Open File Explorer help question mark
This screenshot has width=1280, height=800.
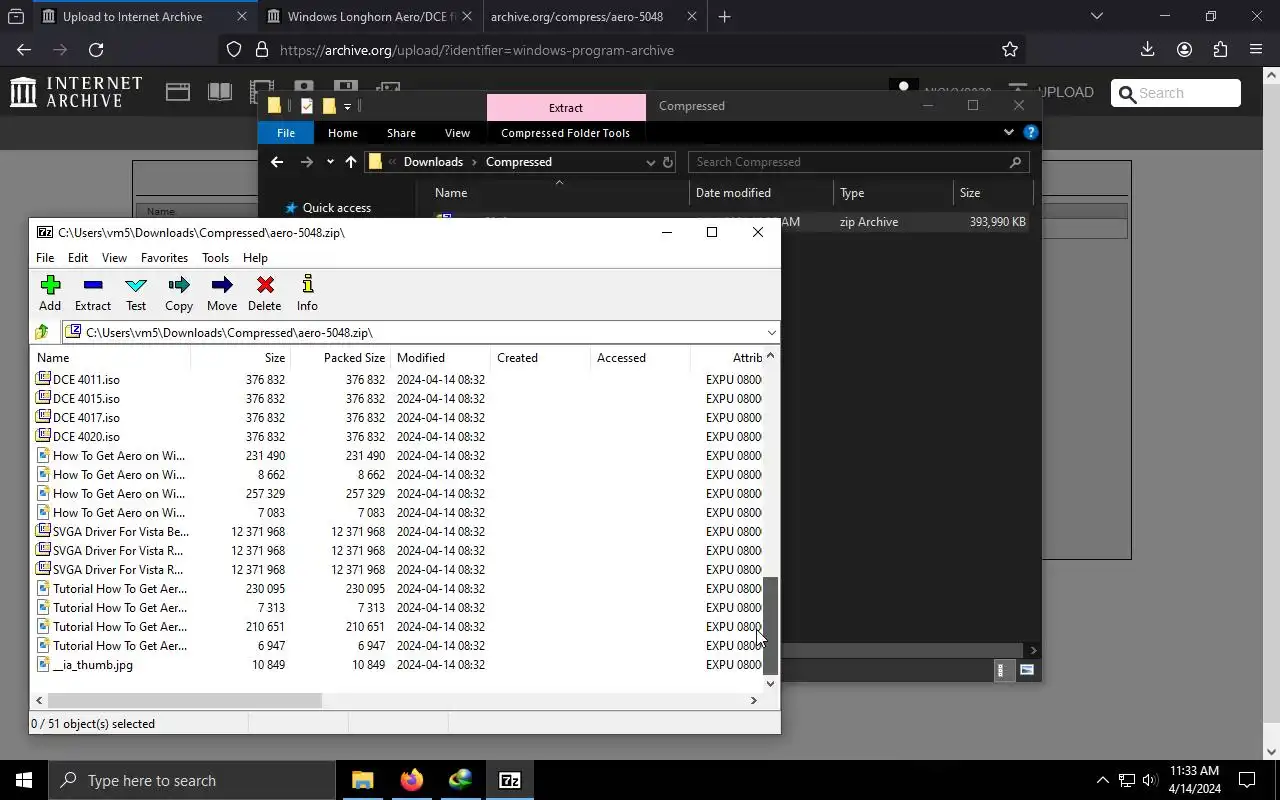(1031, 132)
